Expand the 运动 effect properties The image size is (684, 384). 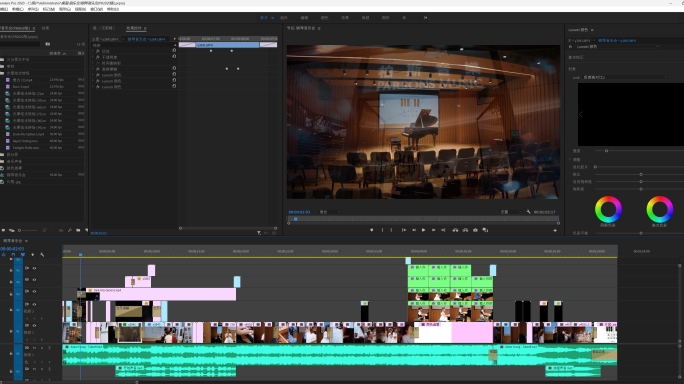click(92, 51)
